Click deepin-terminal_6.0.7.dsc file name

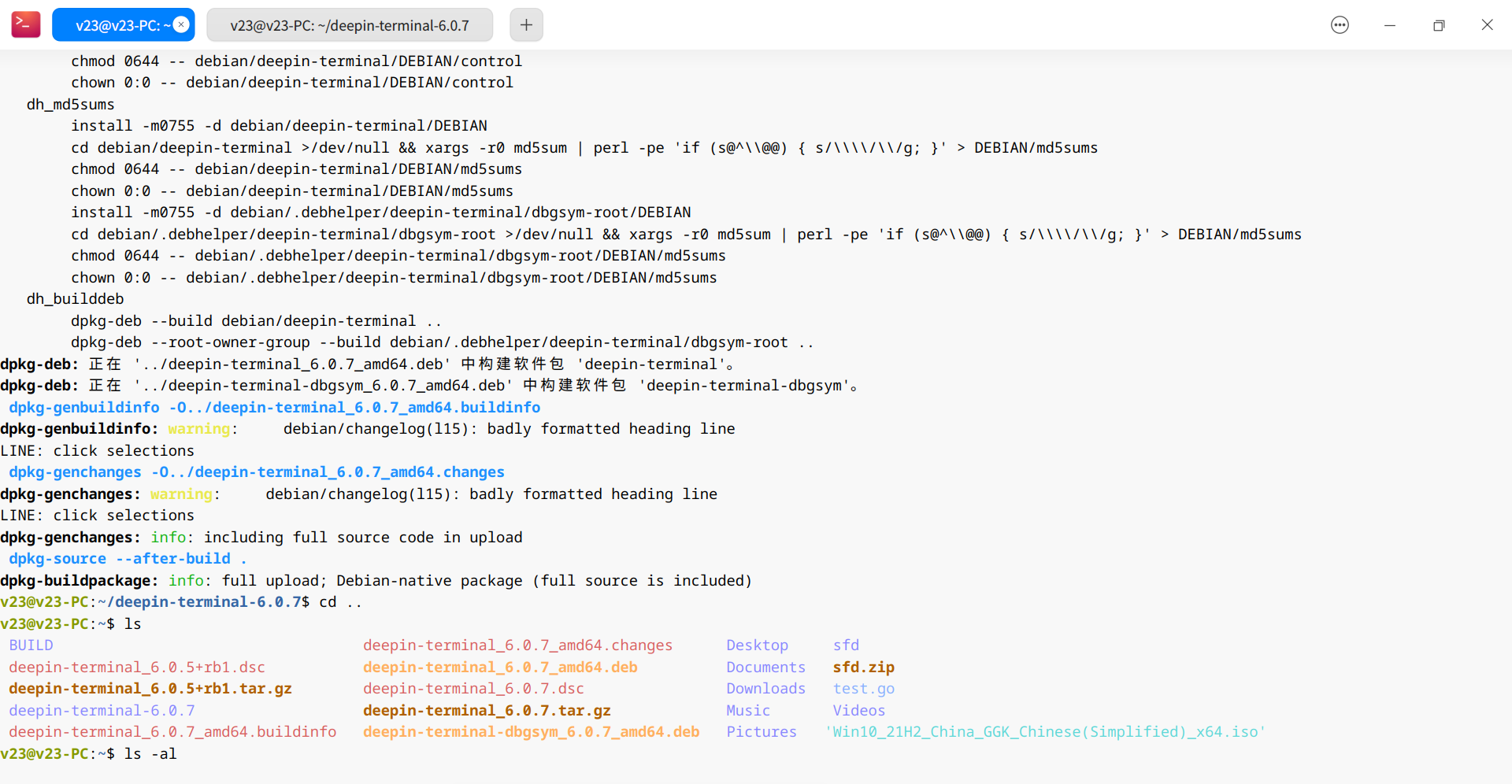[x=473, y=689]
